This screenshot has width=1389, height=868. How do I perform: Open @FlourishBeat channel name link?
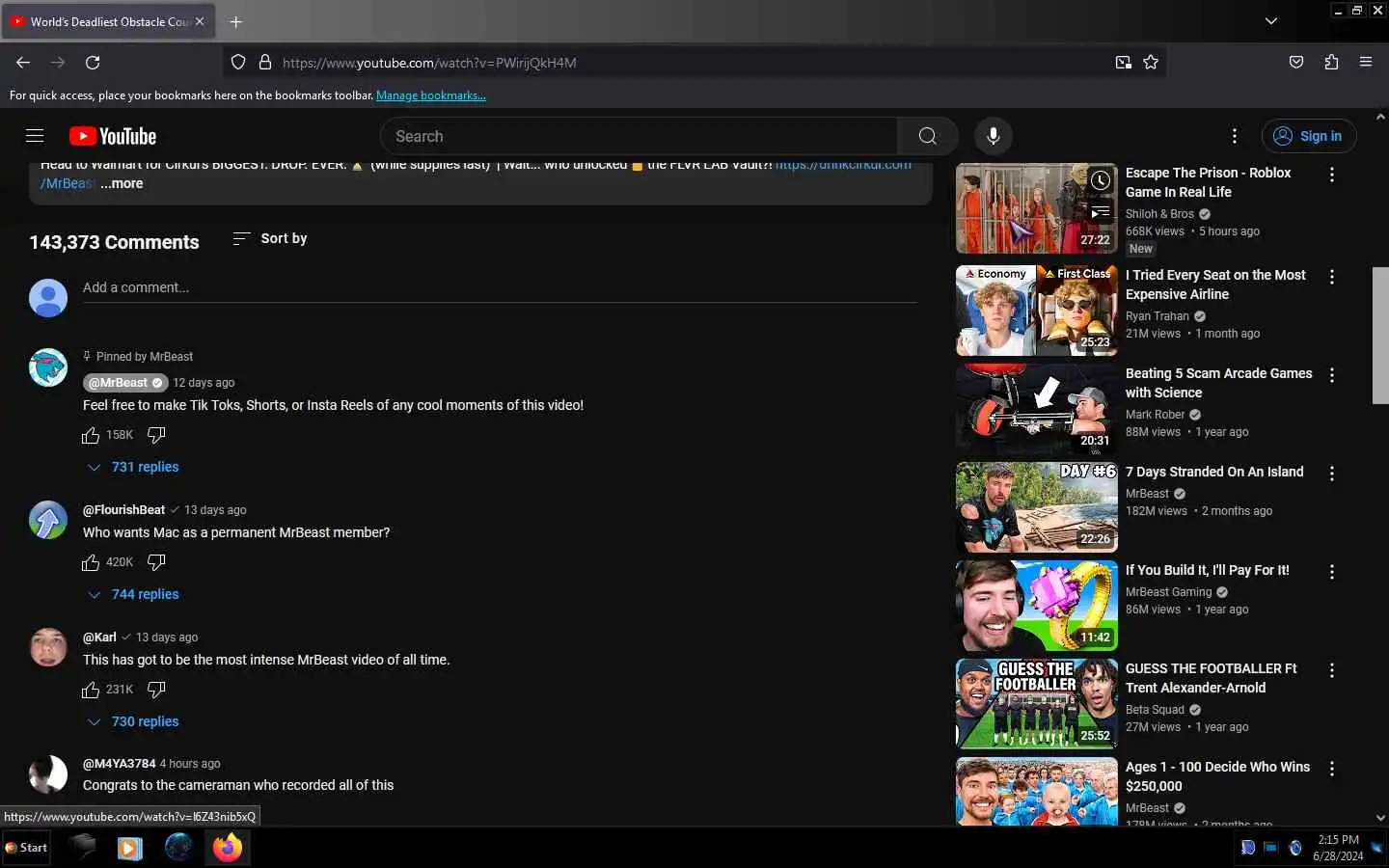point(123,510)
